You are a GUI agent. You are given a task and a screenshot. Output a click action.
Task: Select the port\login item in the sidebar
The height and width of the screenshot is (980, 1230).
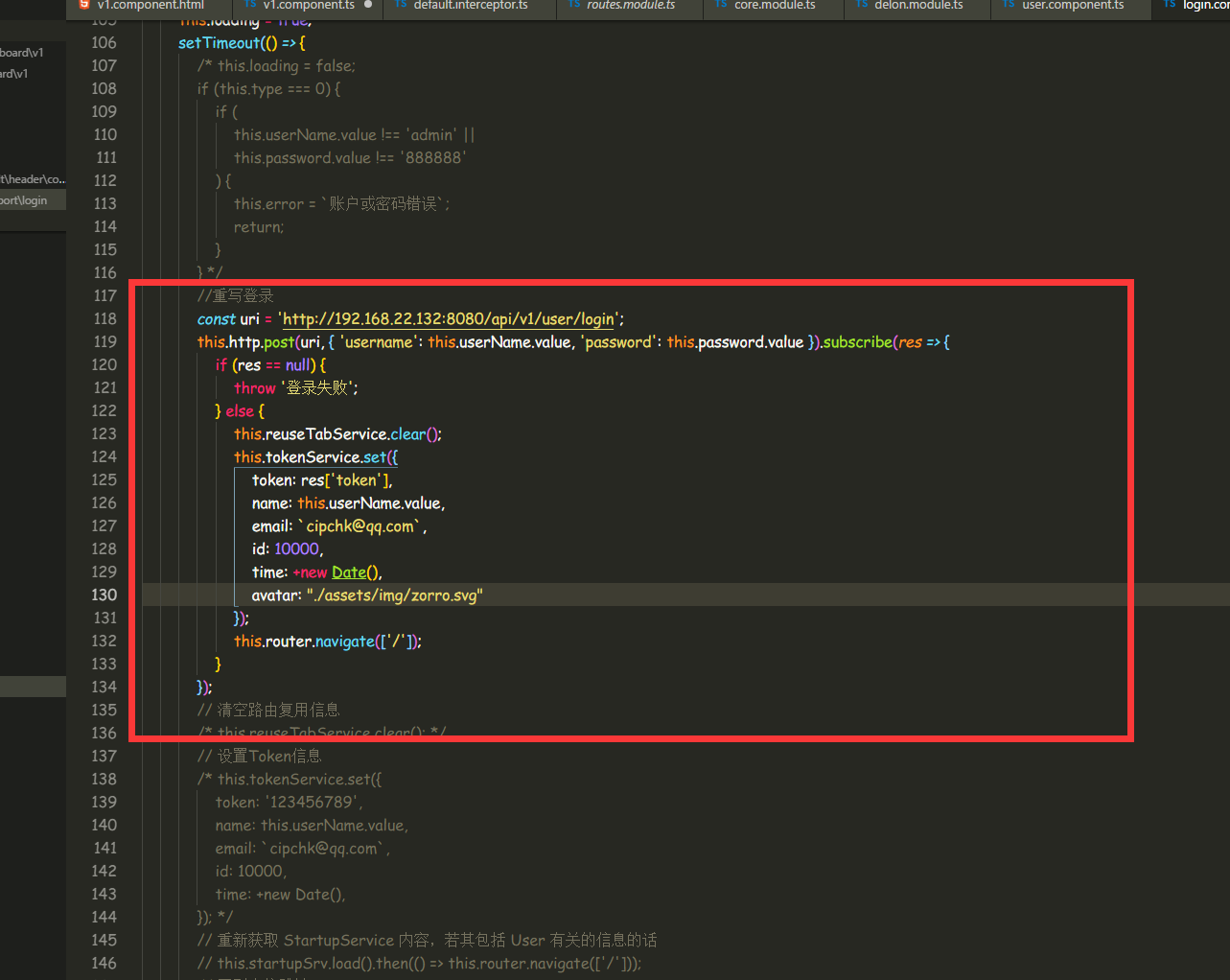[x=26, y=199]
